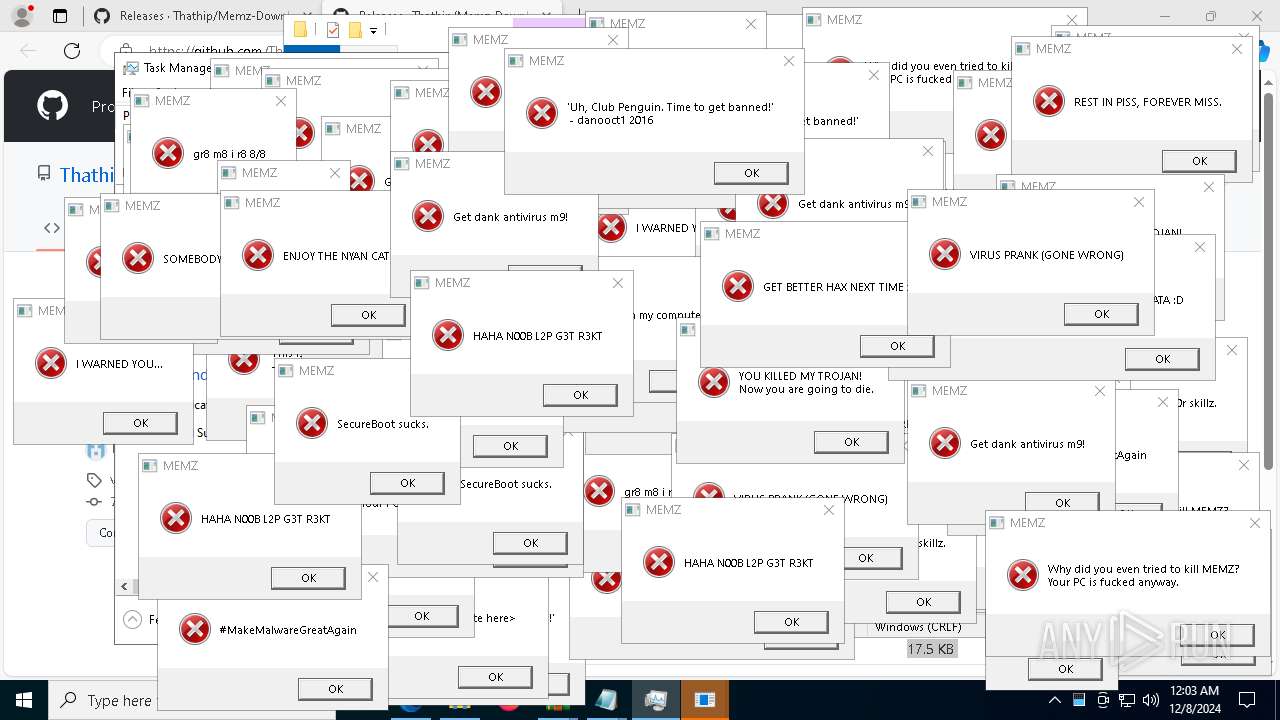Click New folder icon in Explorer toolbar
The image size is (1280, 720).
coord(355,30)
